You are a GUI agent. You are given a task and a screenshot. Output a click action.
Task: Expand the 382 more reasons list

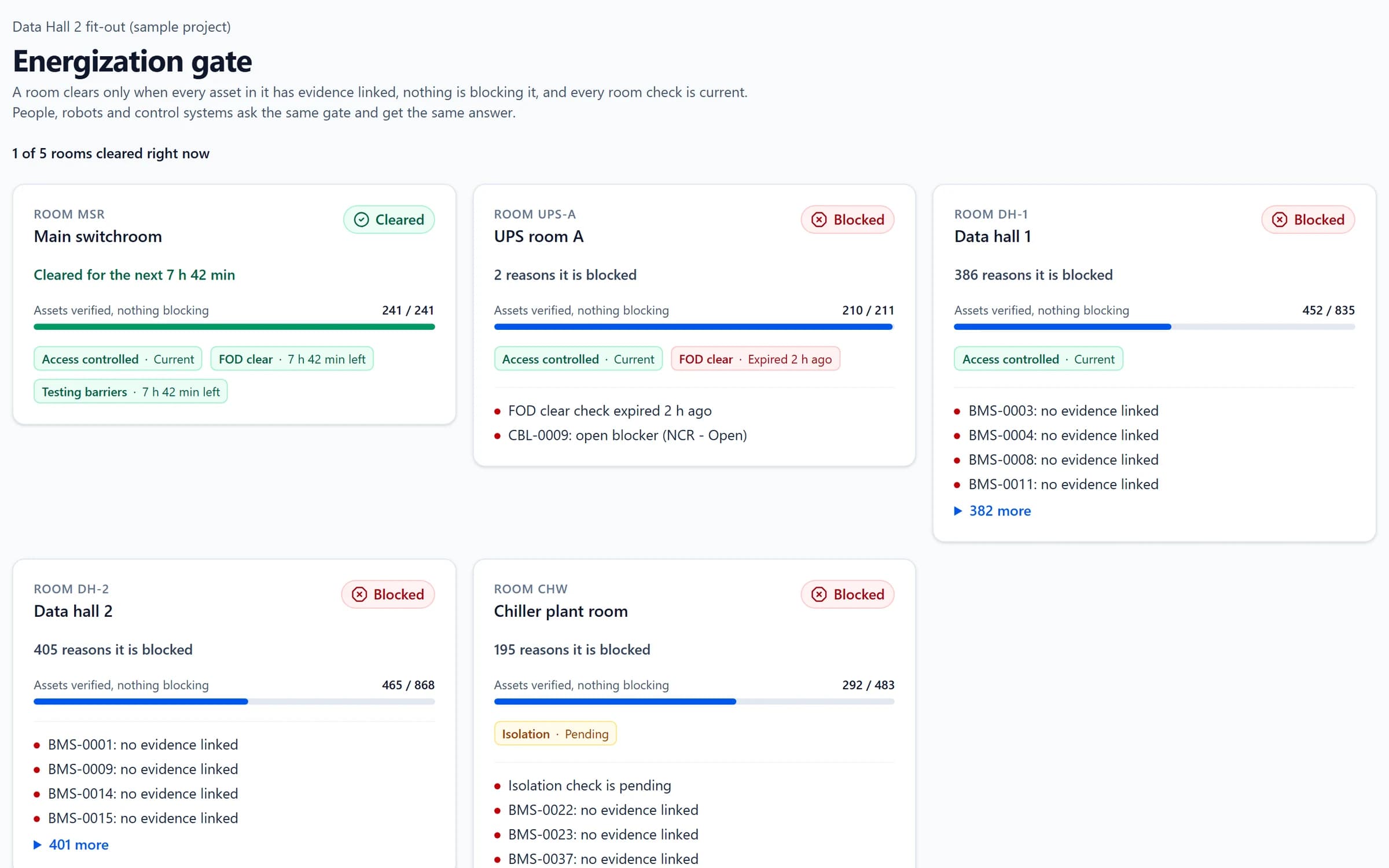pos(993,511)
